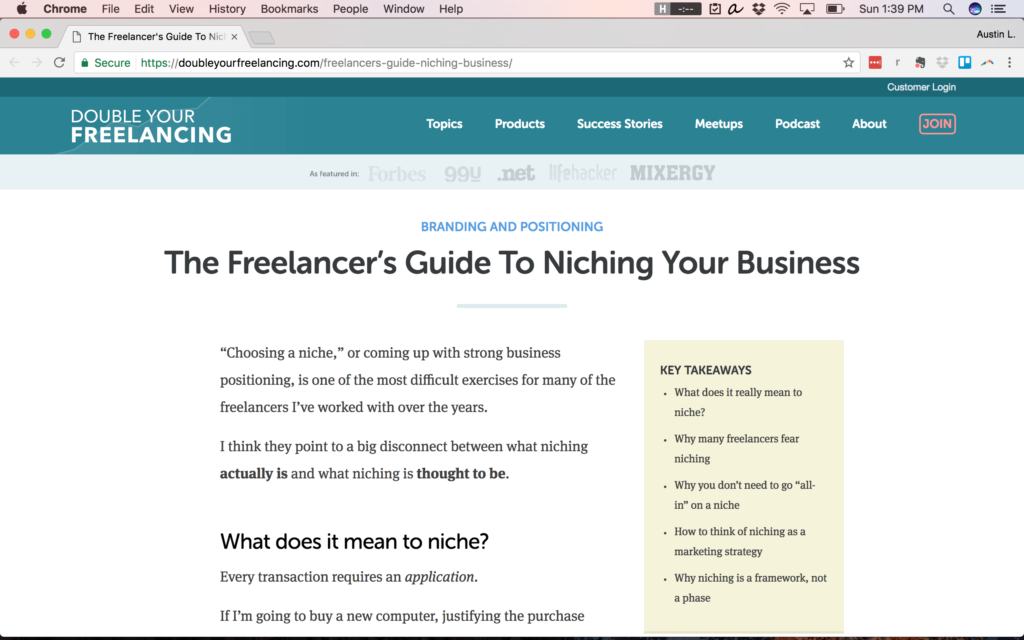Open the LastPass extension icon
1024x640 pixels.
point(875,62)
